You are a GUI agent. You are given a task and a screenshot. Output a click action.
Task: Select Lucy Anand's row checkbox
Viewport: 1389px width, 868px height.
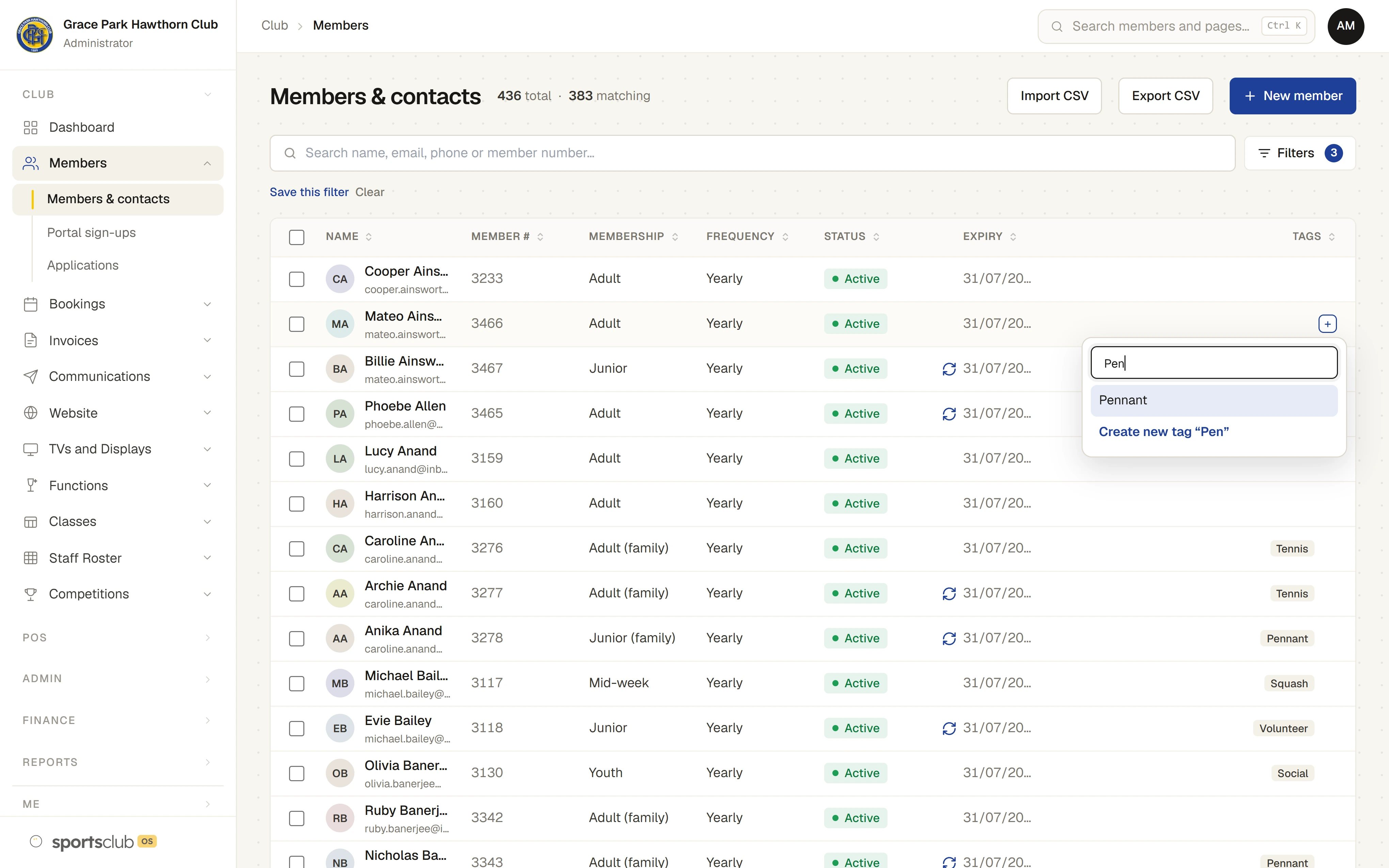pyautogui.click(x=296, y=459)
